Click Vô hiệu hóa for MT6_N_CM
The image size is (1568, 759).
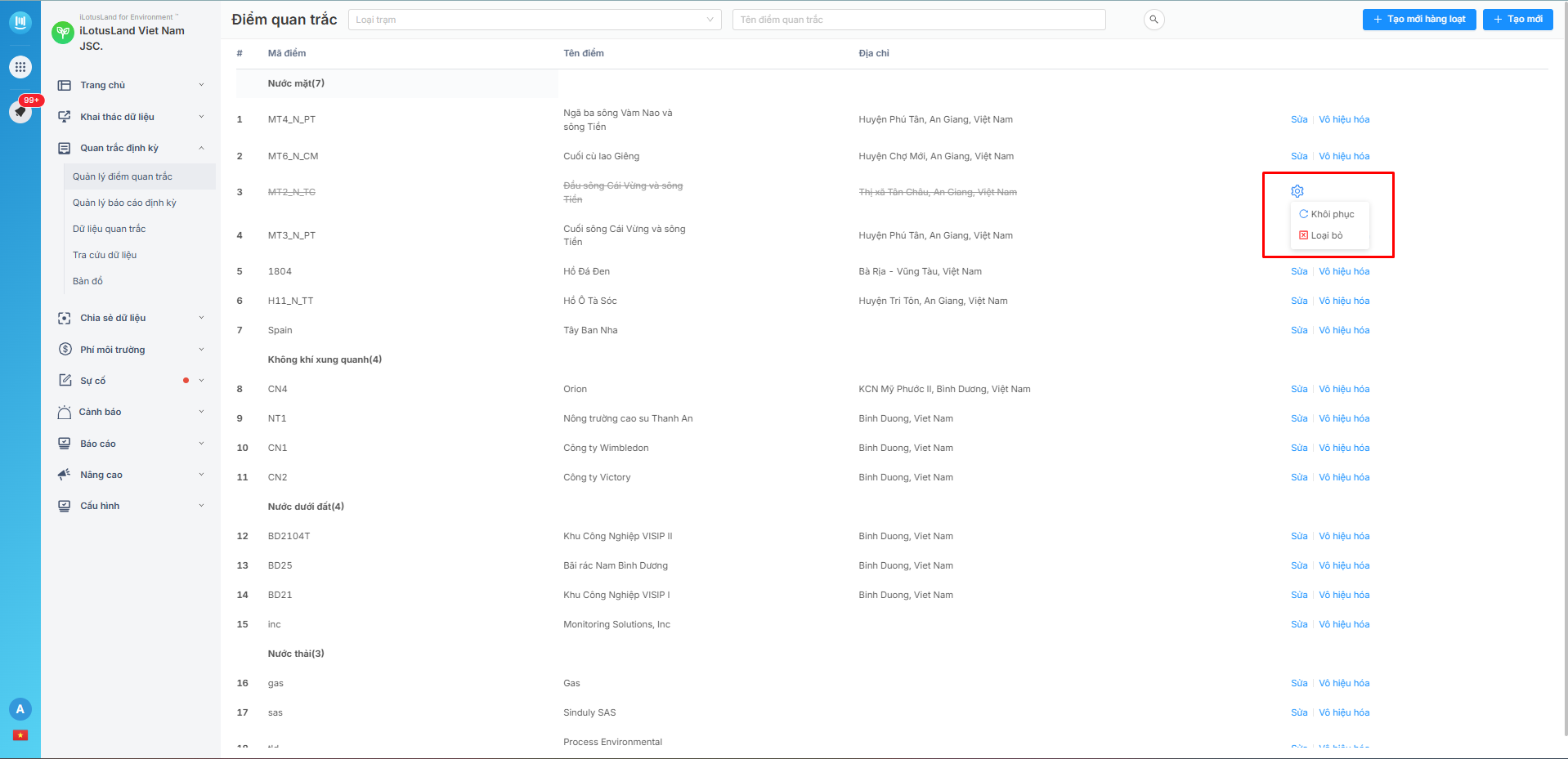click(1344, 156)
